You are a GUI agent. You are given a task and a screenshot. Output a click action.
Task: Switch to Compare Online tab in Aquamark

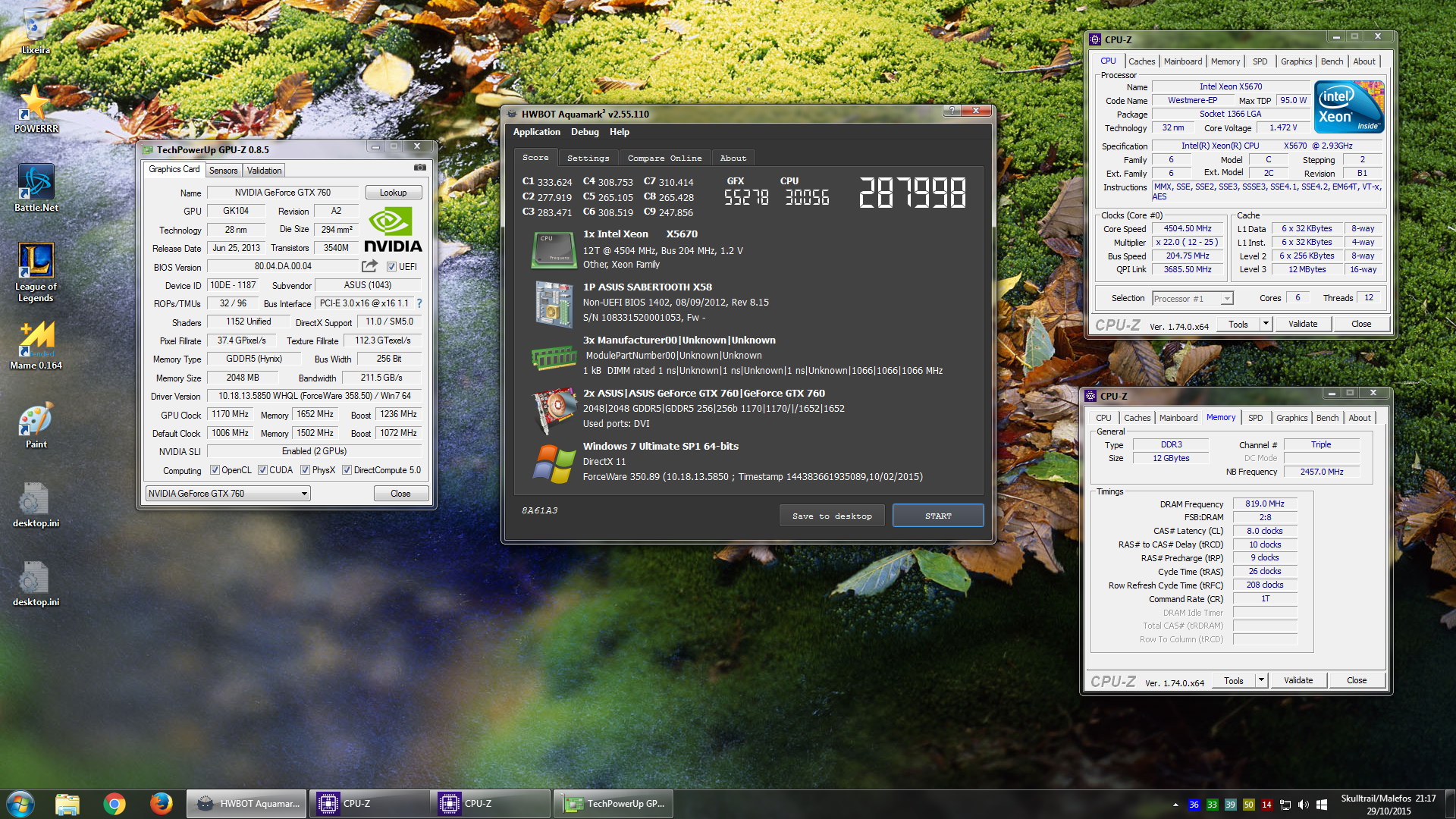[x=664, y=158]
